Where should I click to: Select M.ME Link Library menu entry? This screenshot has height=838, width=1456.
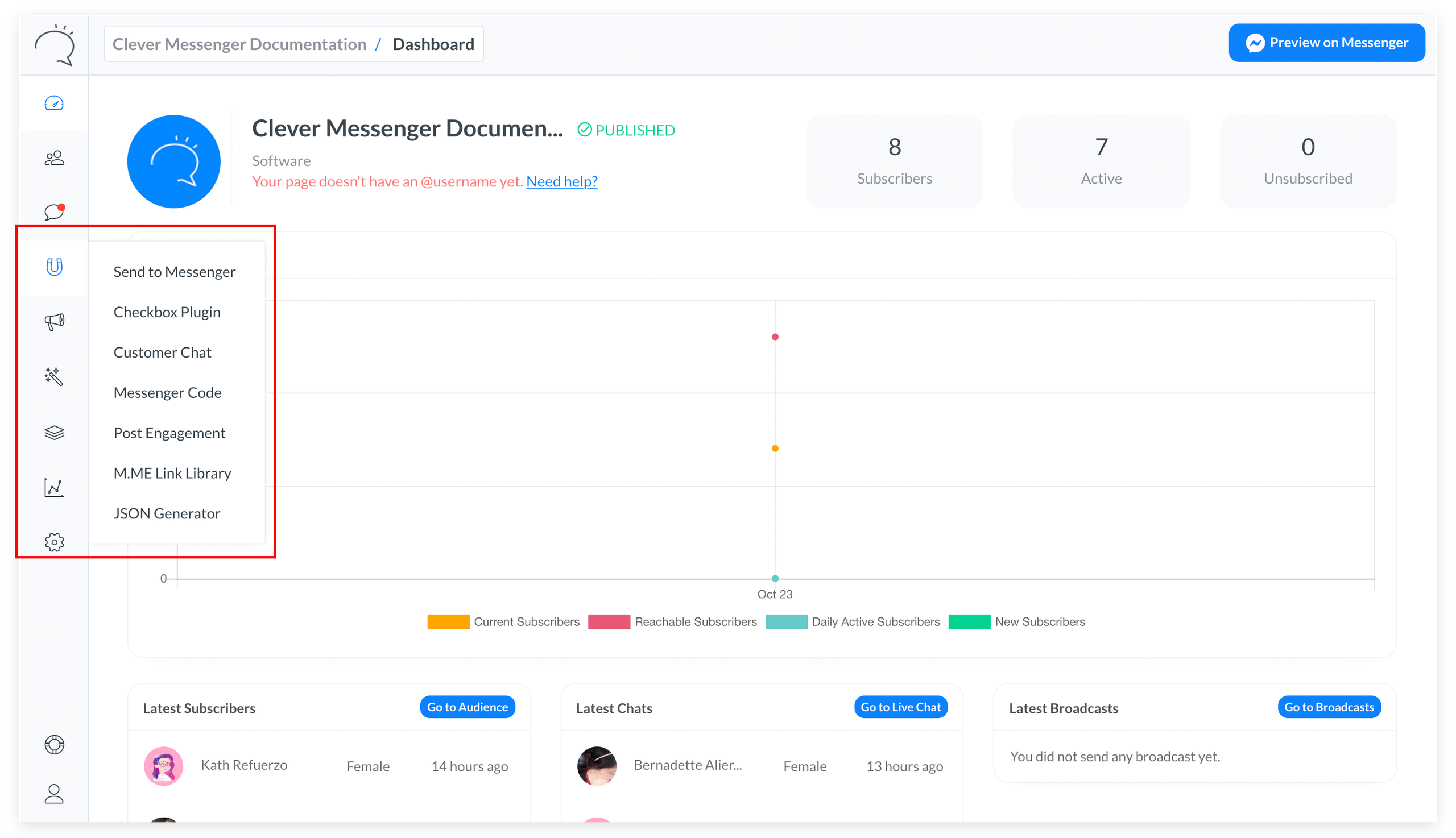pyautogui.click(x=172, y=473)
